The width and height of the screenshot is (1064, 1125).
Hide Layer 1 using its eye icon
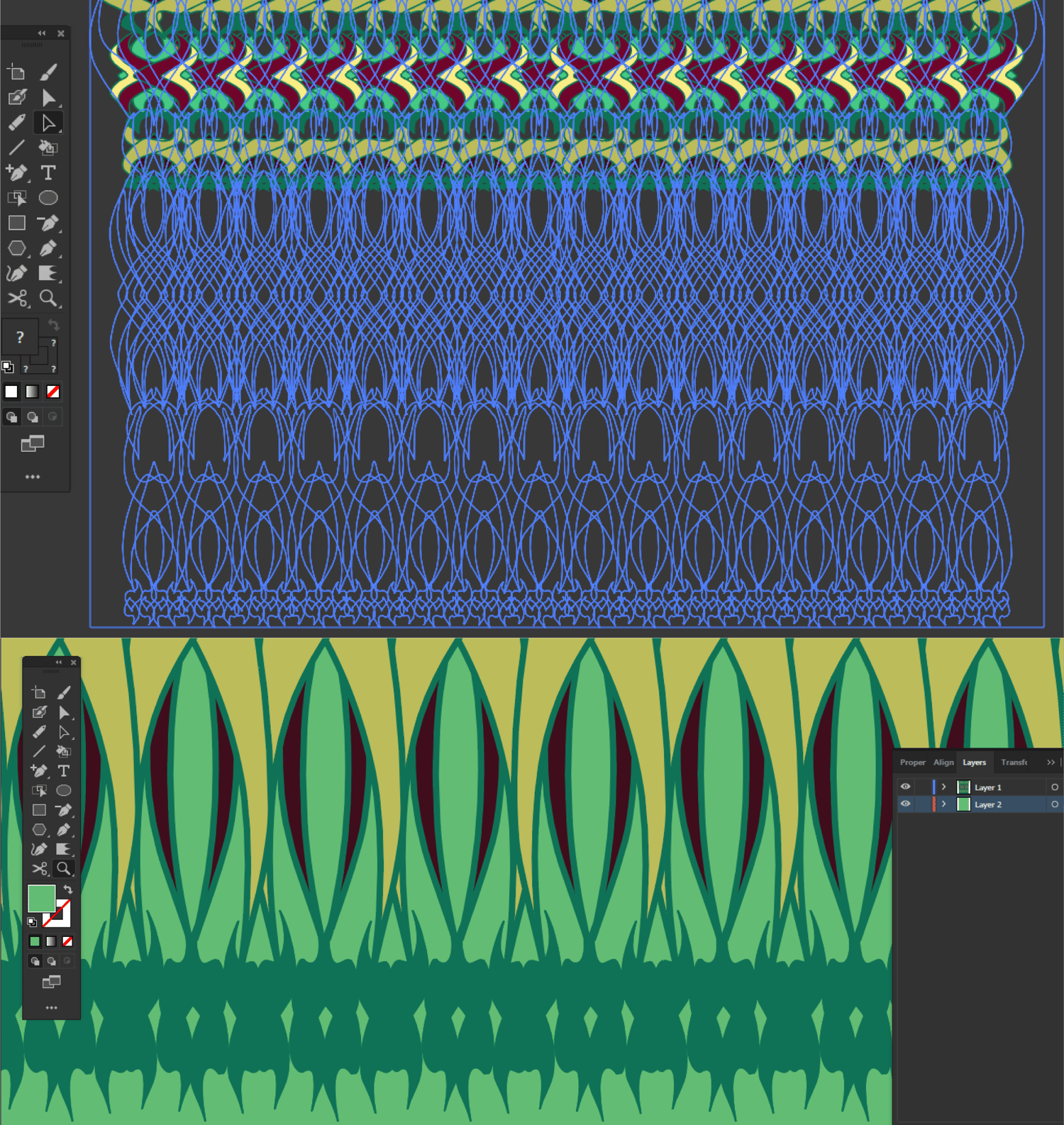click(905, 787)
